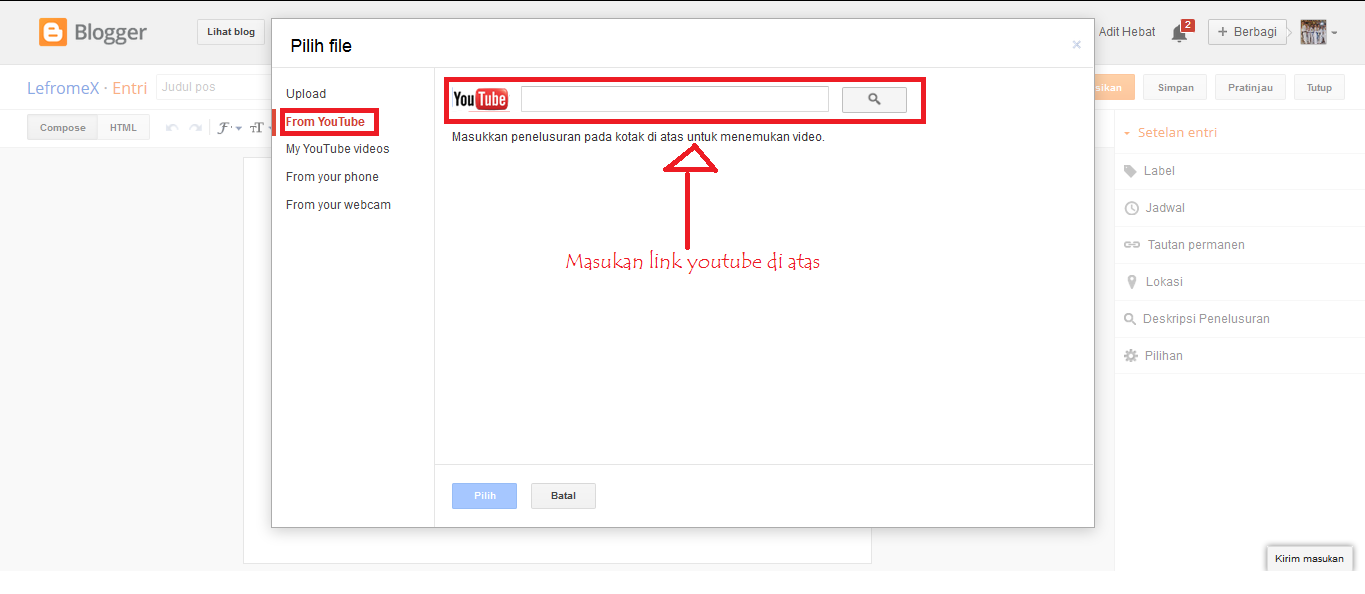Select the My YouTube videos tab
This screenshot has height=594, width=1365.
pyautogui.click(x=338, y=149)
